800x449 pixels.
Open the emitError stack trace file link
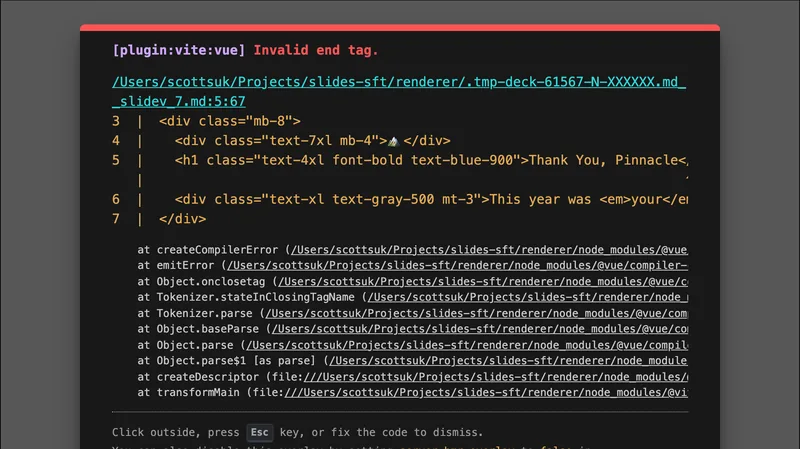[x=456, y=265]
